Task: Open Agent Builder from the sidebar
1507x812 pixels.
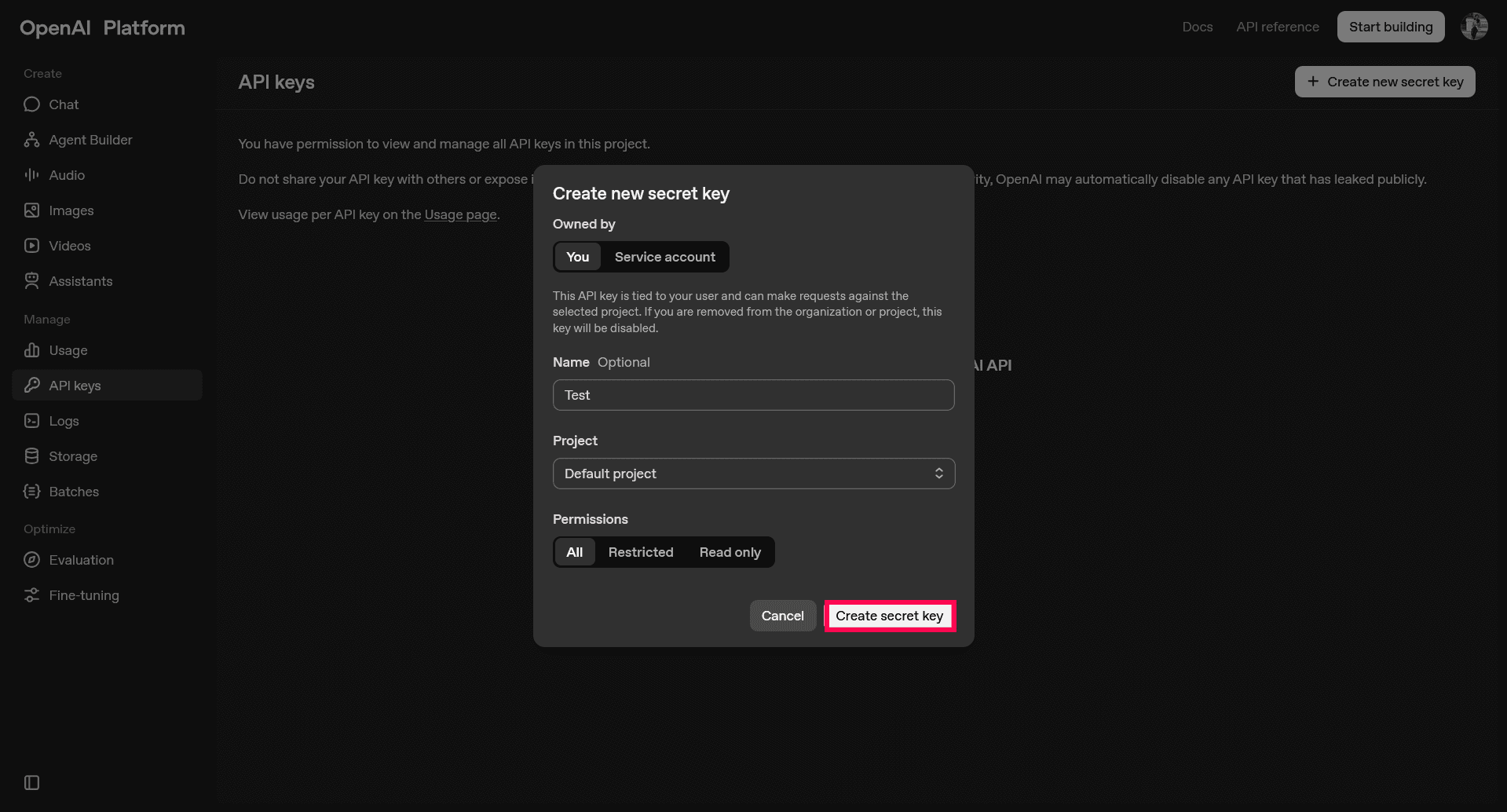Action: (x=90, y=139)
